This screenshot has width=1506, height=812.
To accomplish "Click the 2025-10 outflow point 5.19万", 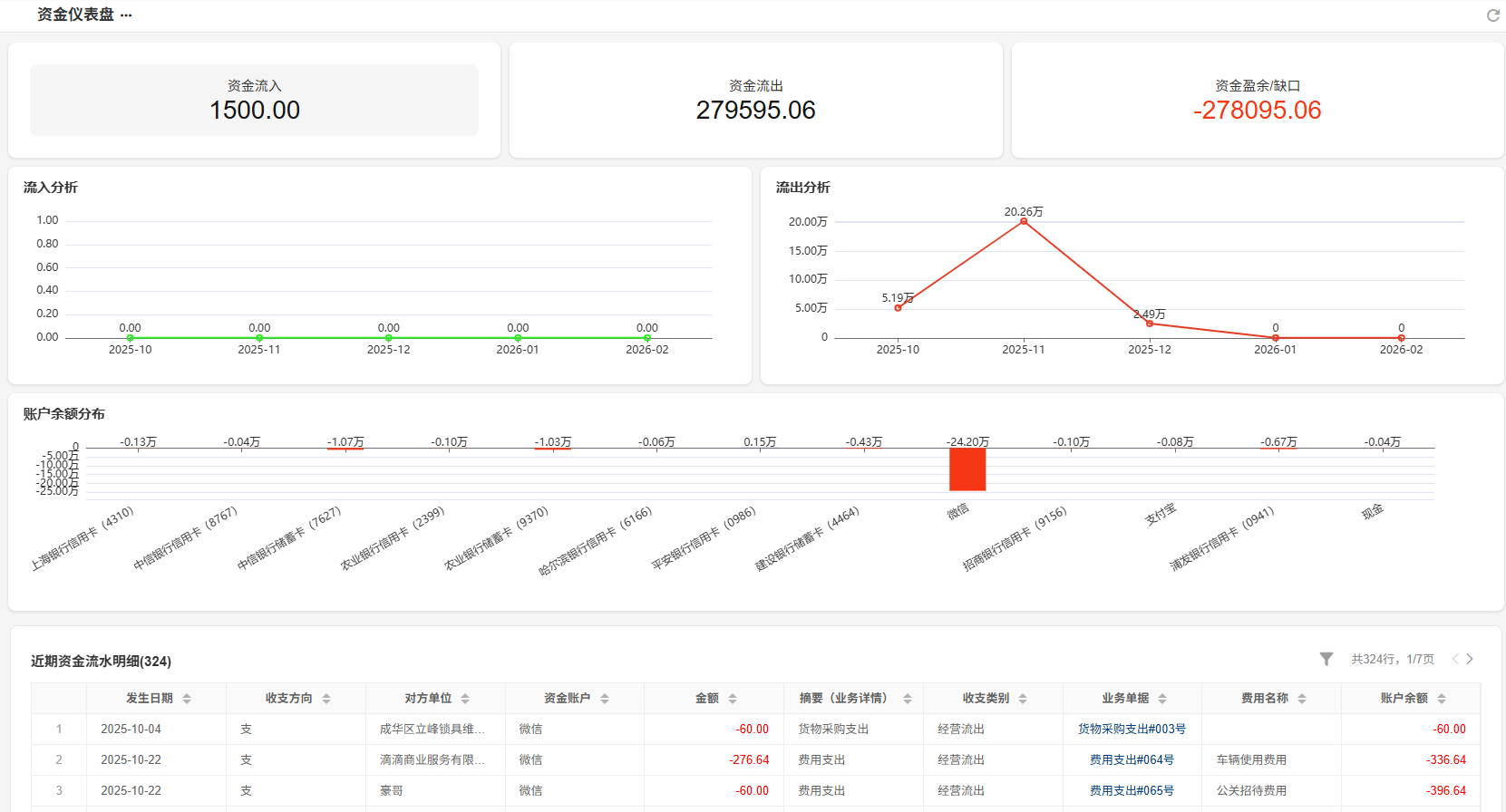I will [x=898, y=308].
